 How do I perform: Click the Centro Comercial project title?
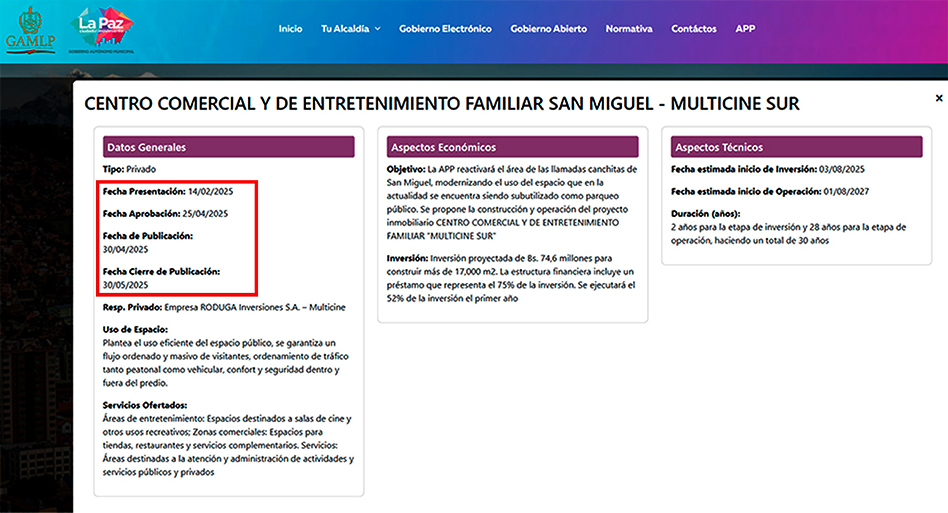point(441,104)
